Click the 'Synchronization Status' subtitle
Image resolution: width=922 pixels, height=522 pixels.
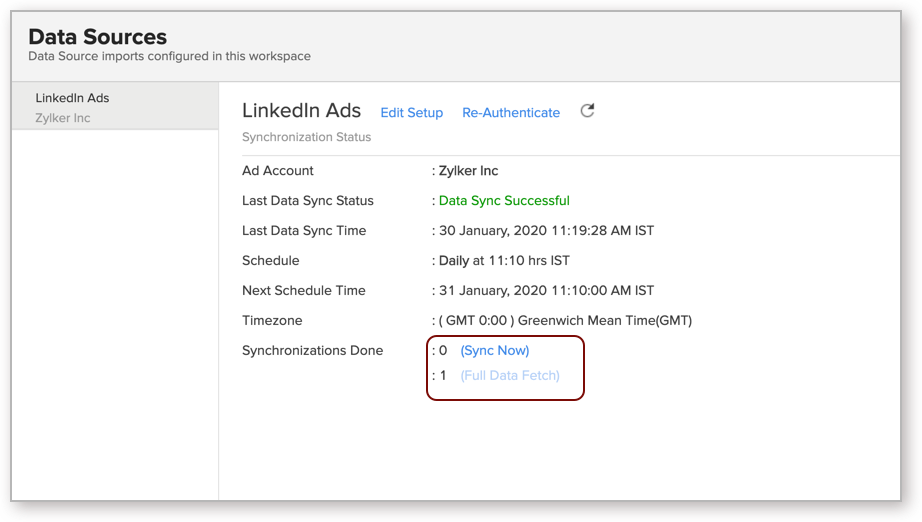306,137
